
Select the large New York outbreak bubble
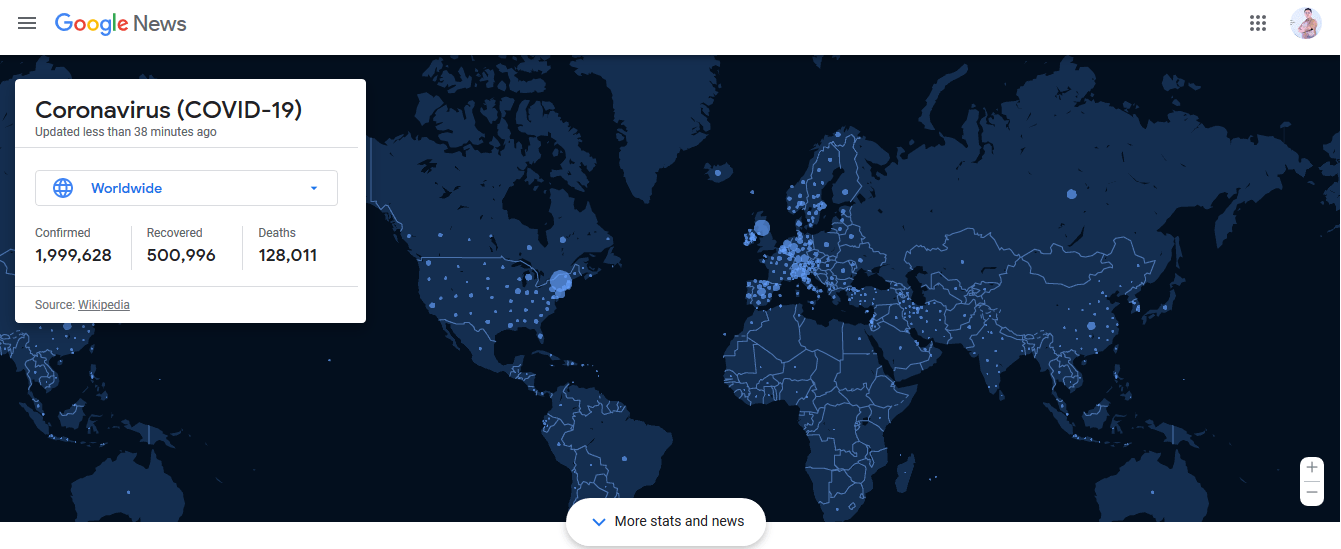(561, 283)
